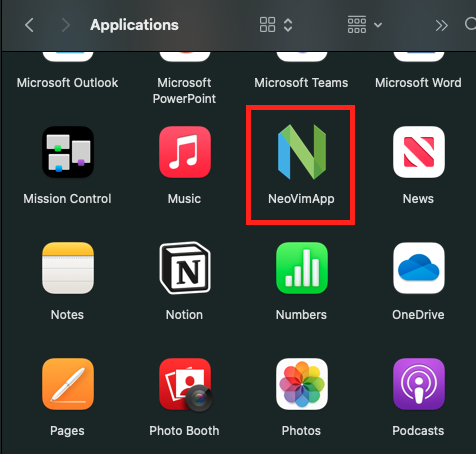
Task: Select the Photo Booth app icon
Action: coord(185,385)
